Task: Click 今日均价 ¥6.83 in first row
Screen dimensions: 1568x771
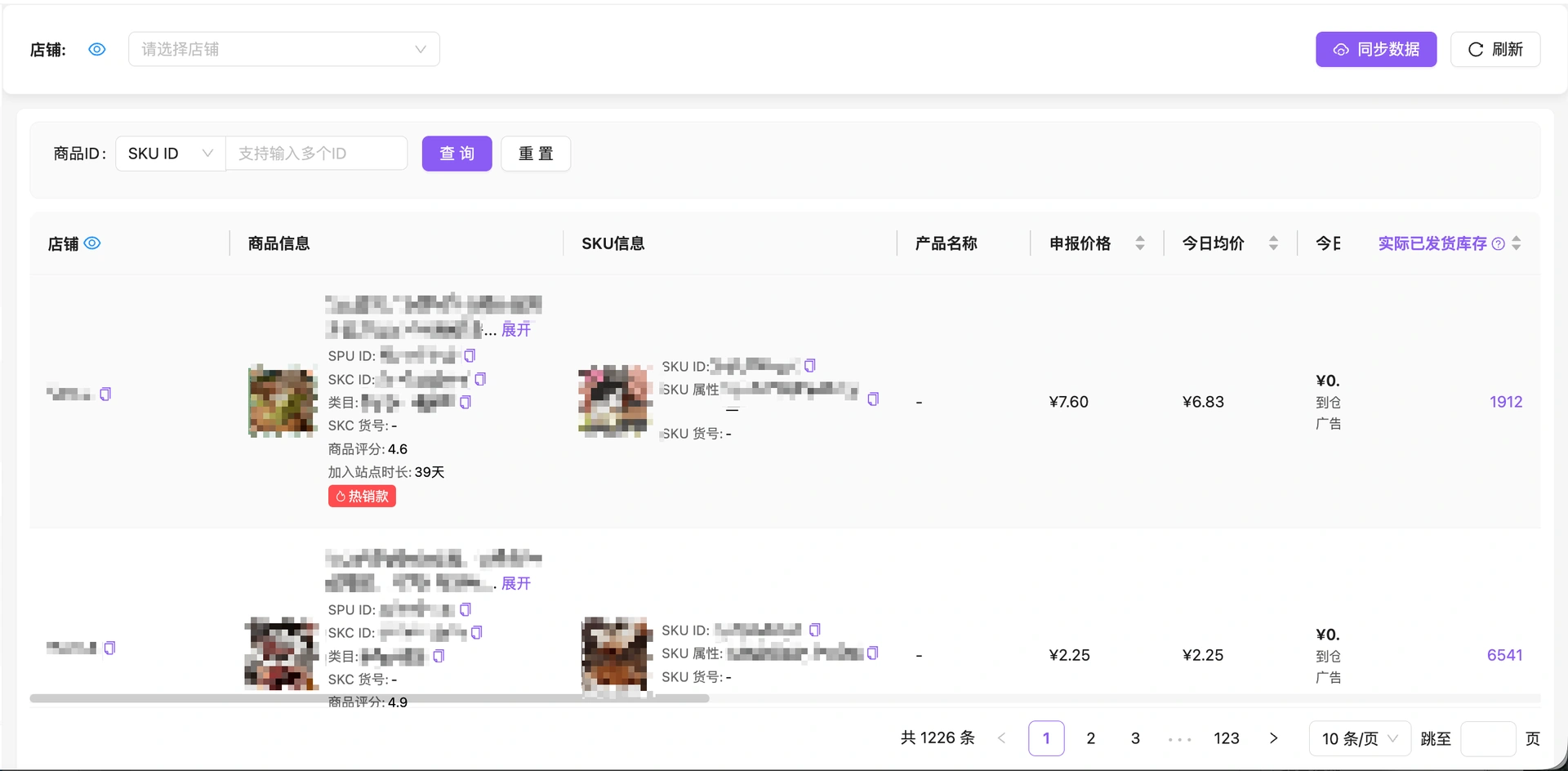Action: tap(1203, 402)
